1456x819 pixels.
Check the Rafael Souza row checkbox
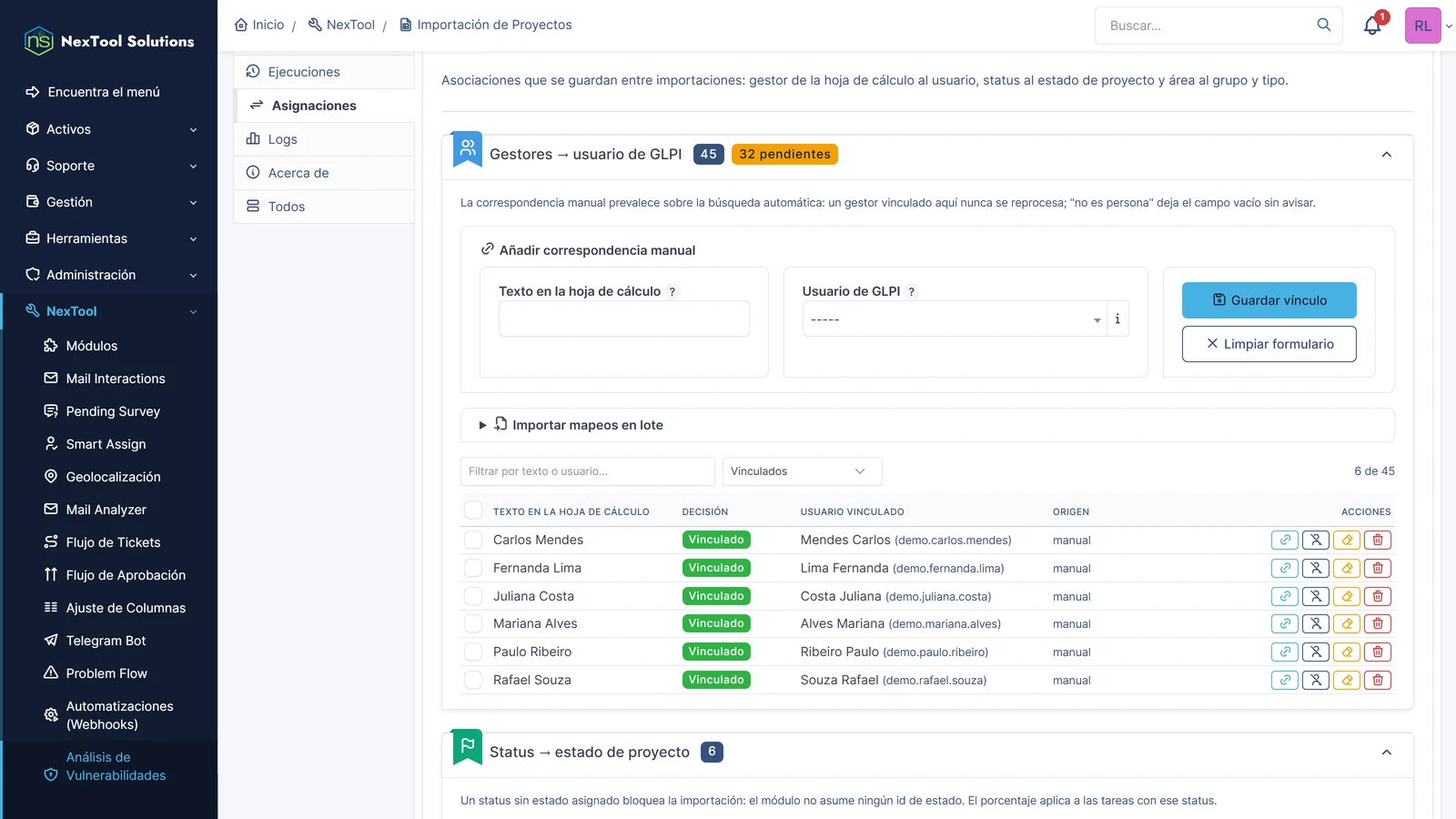tap(473, 680)
